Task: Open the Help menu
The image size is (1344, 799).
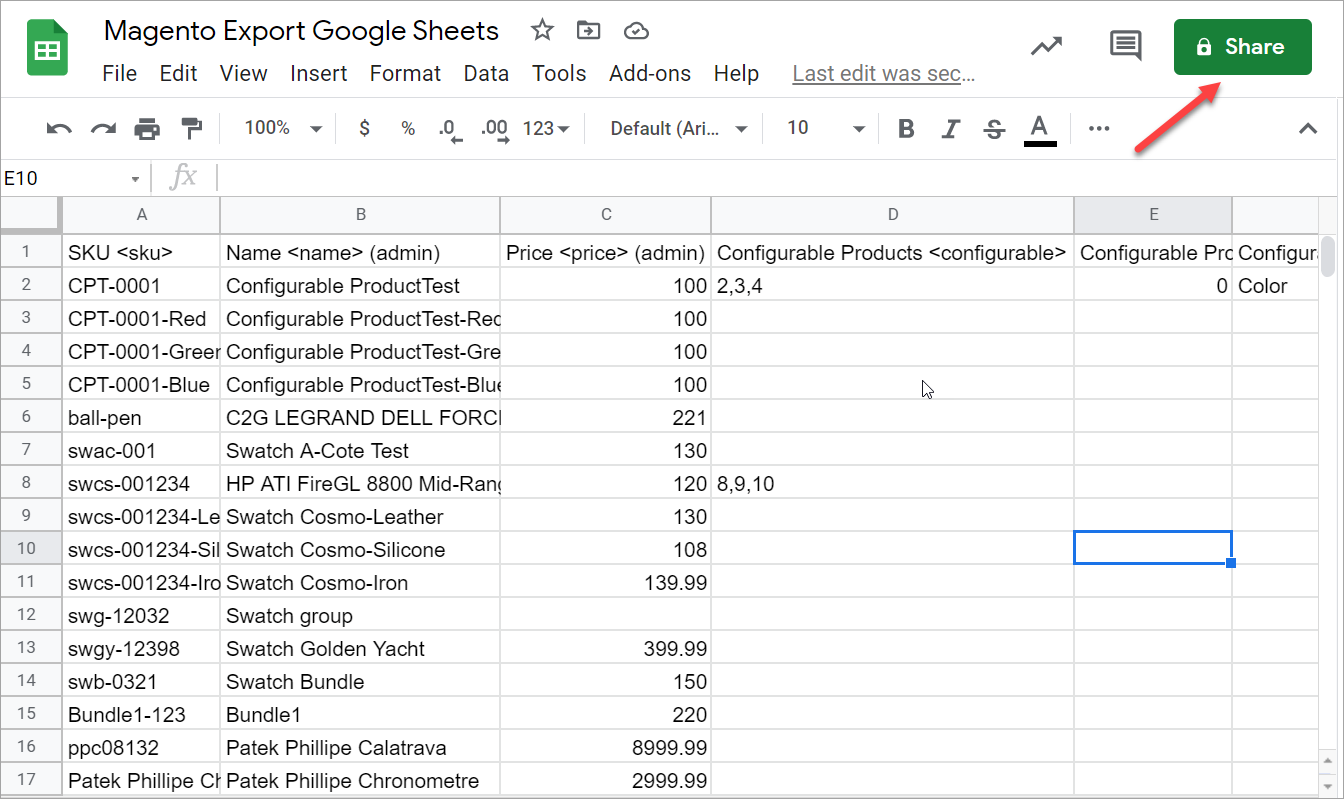Action: click(736, 73)
